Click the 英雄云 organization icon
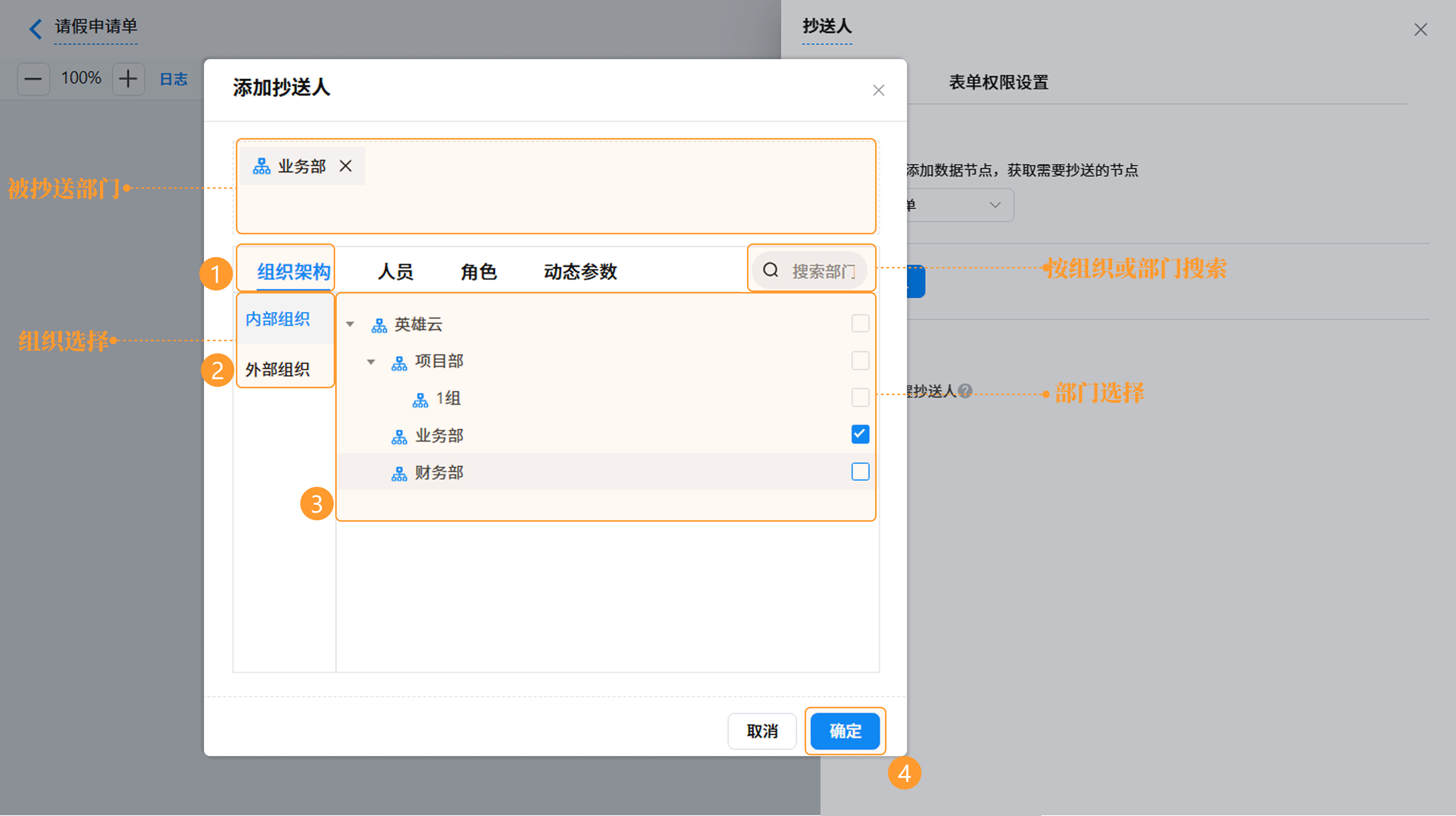Screen dimensions: 1456x816 (x=379, y=325)
